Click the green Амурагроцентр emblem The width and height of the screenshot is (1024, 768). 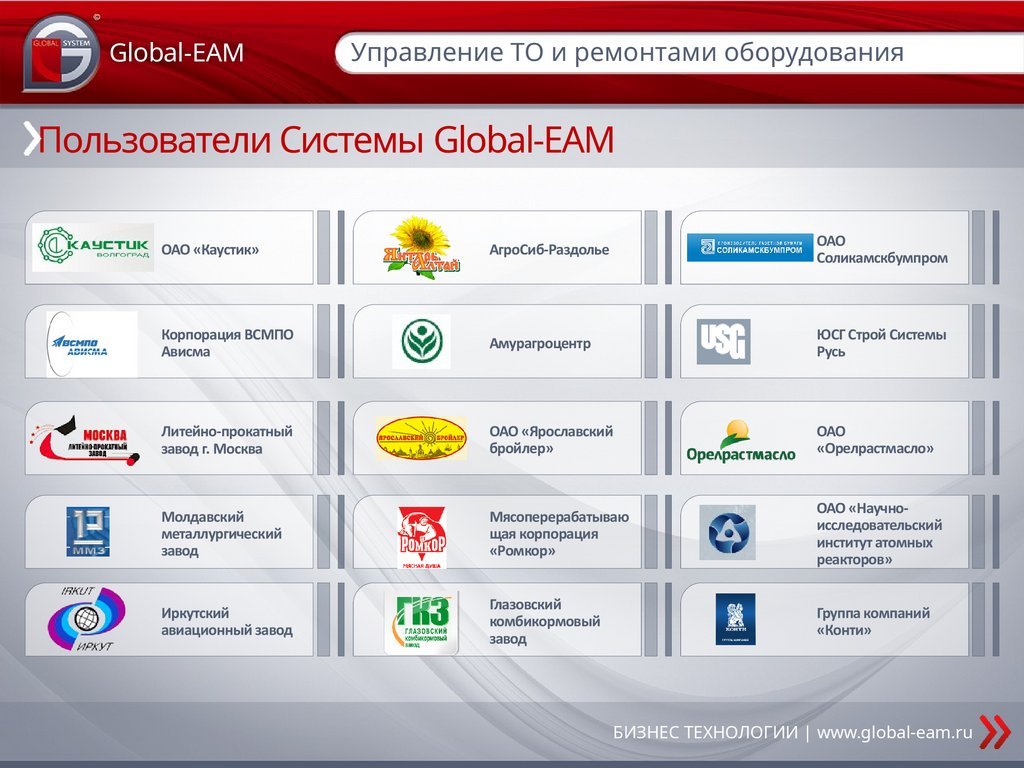coord(421,342)
